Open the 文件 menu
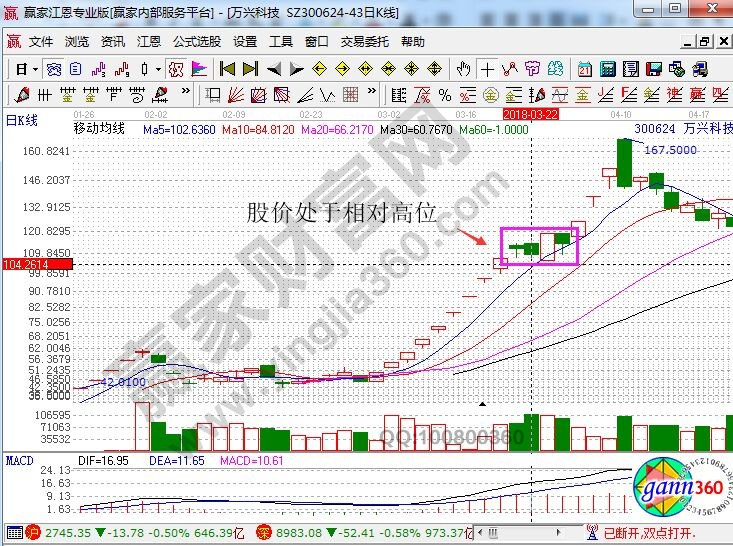The width and height of the screenshot is (733, 546). click(x=41, y=42)
